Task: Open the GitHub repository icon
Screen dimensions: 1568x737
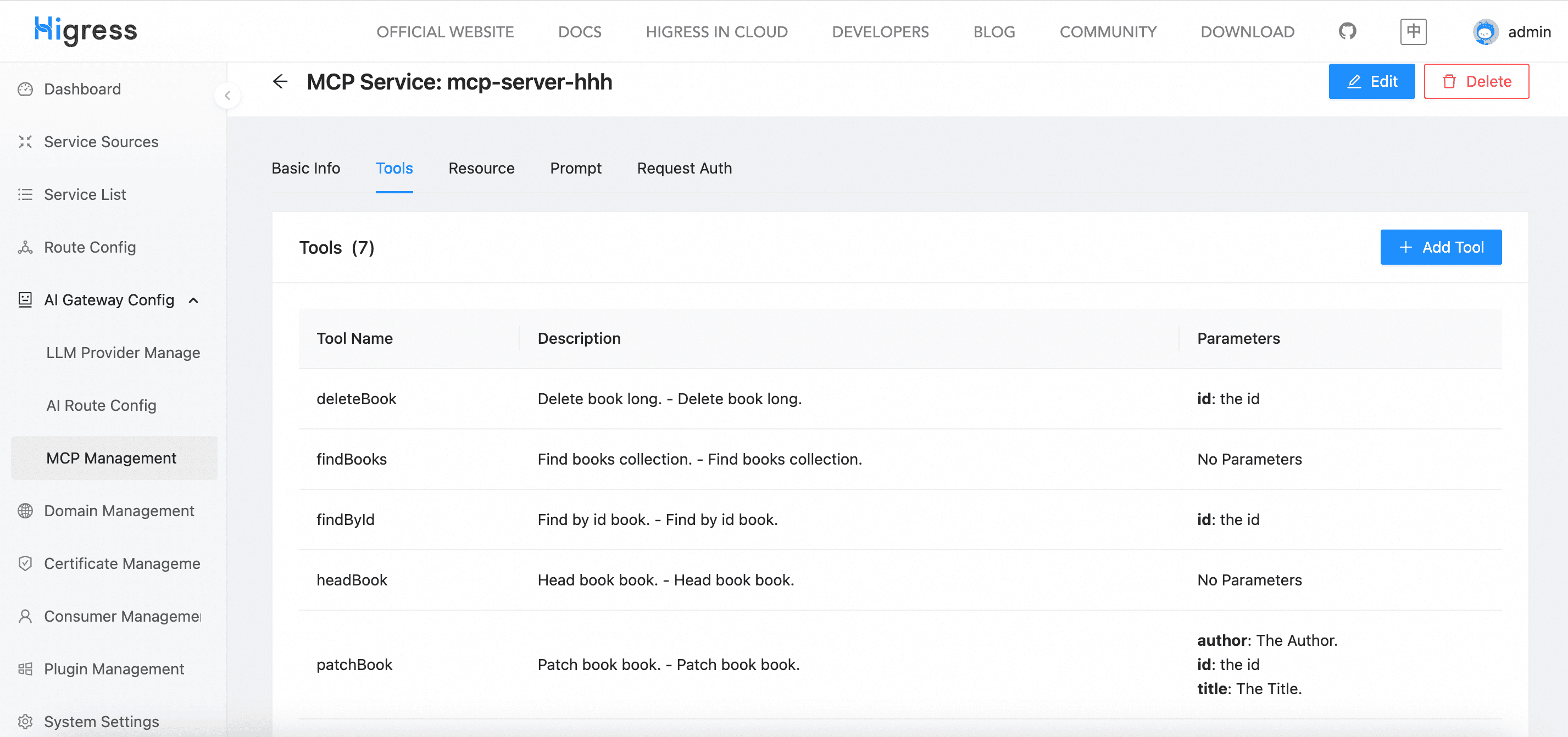Action: point(1347,31)
